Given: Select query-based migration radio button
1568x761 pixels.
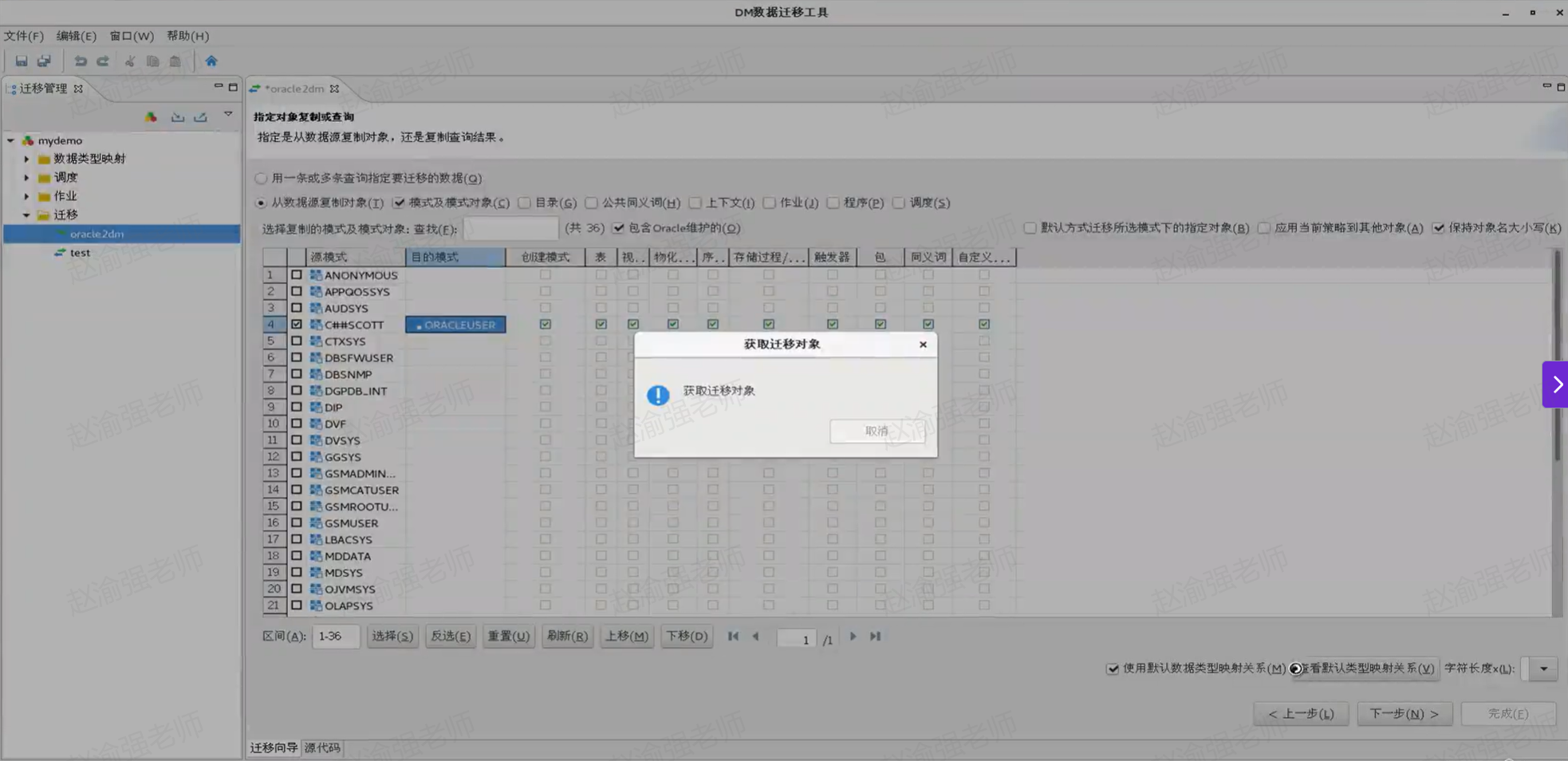Looking at the screenshot, I should click(x=261, y=178).
